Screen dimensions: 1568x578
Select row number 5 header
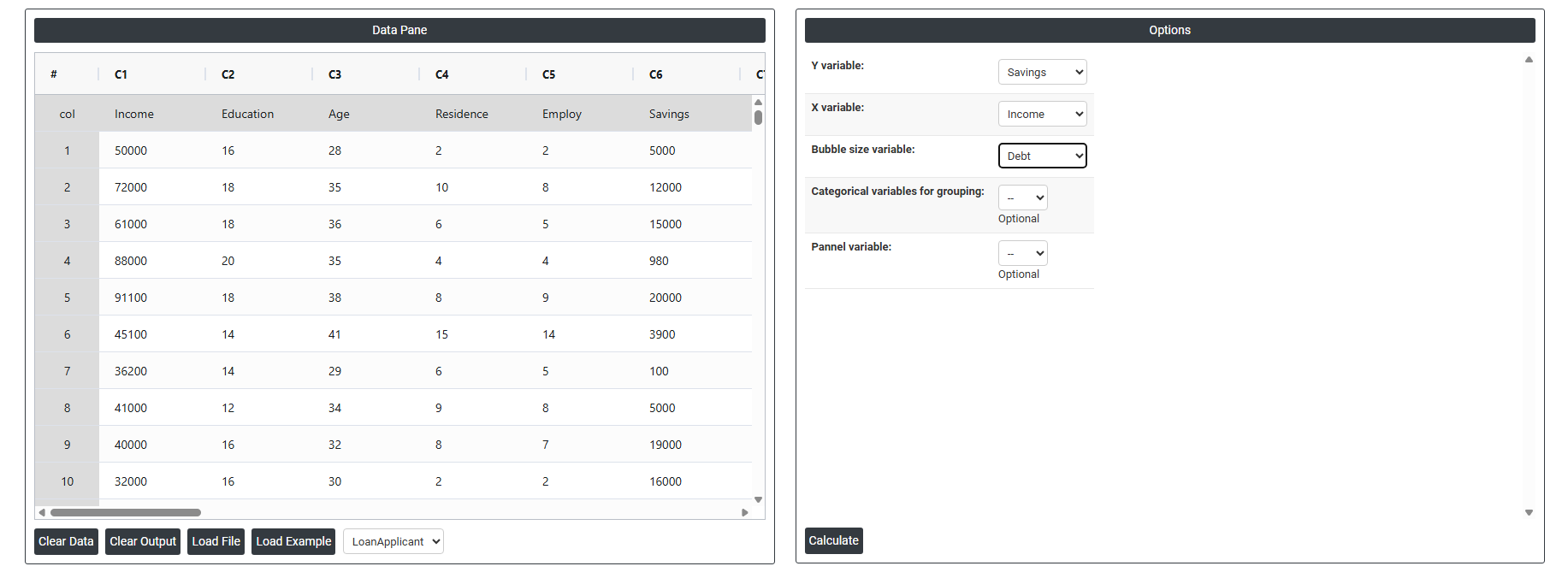pos(67,298)
